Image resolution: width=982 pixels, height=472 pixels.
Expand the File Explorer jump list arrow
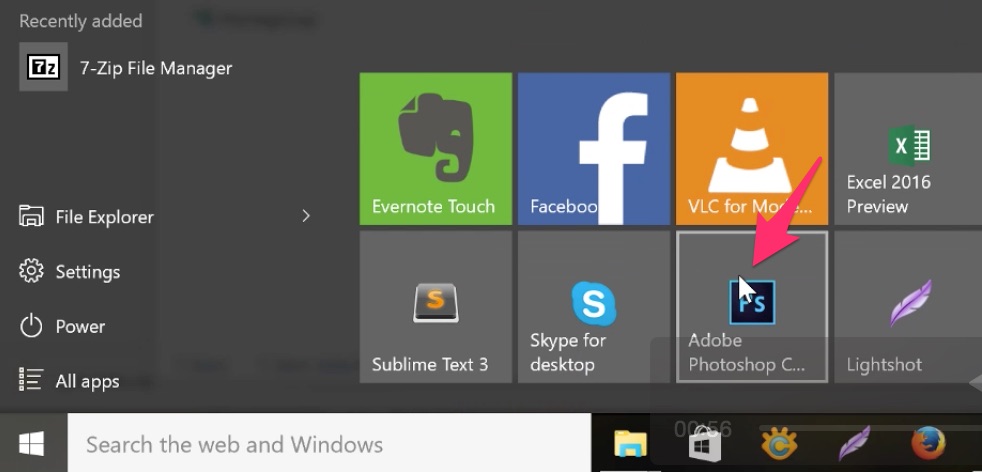click(306, 217)
